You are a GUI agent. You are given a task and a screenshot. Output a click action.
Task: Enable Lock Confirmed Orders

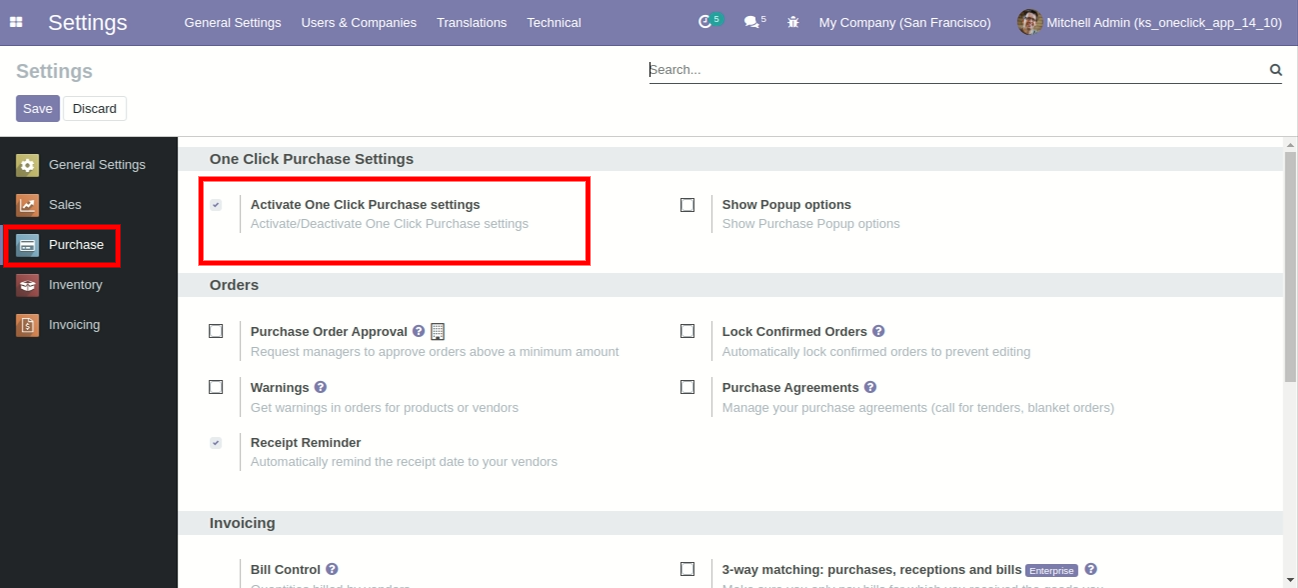687,331
